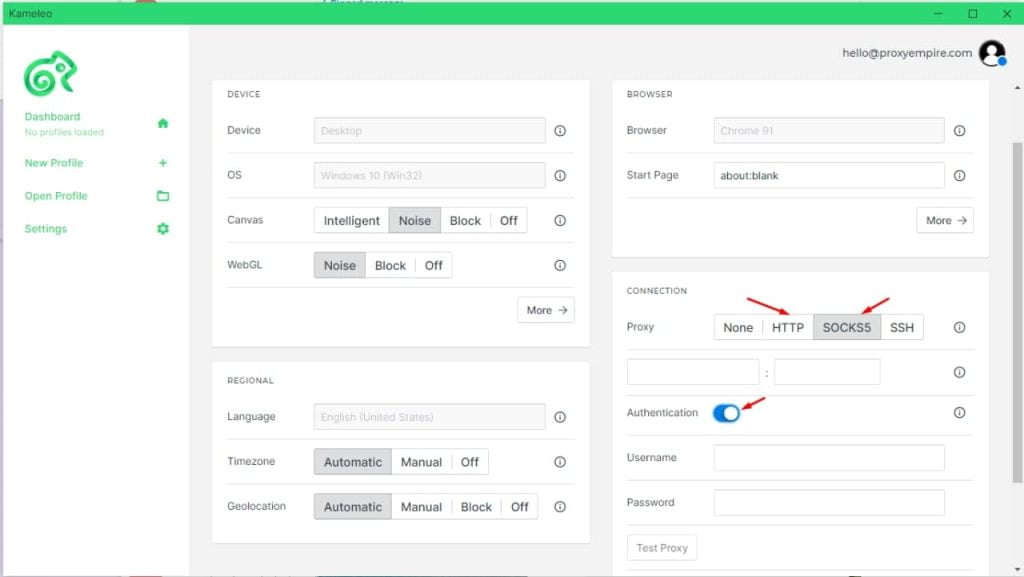Screen dimensions: 1024x577
Task: Open the OS dropdown showing Windows 10
Action: 429,176
